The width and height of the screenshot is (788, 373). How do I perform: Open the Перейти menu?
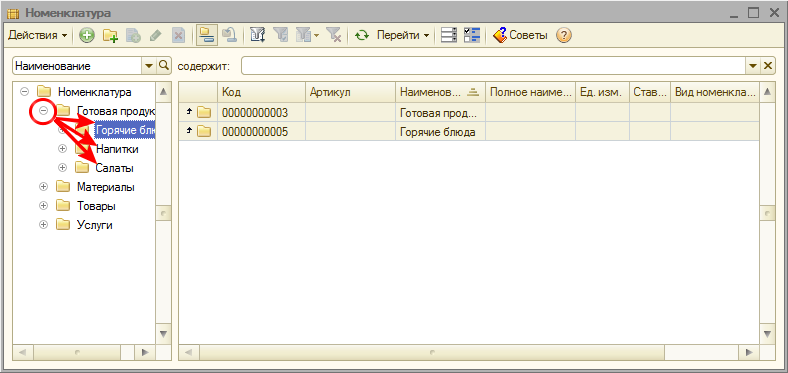403,36
